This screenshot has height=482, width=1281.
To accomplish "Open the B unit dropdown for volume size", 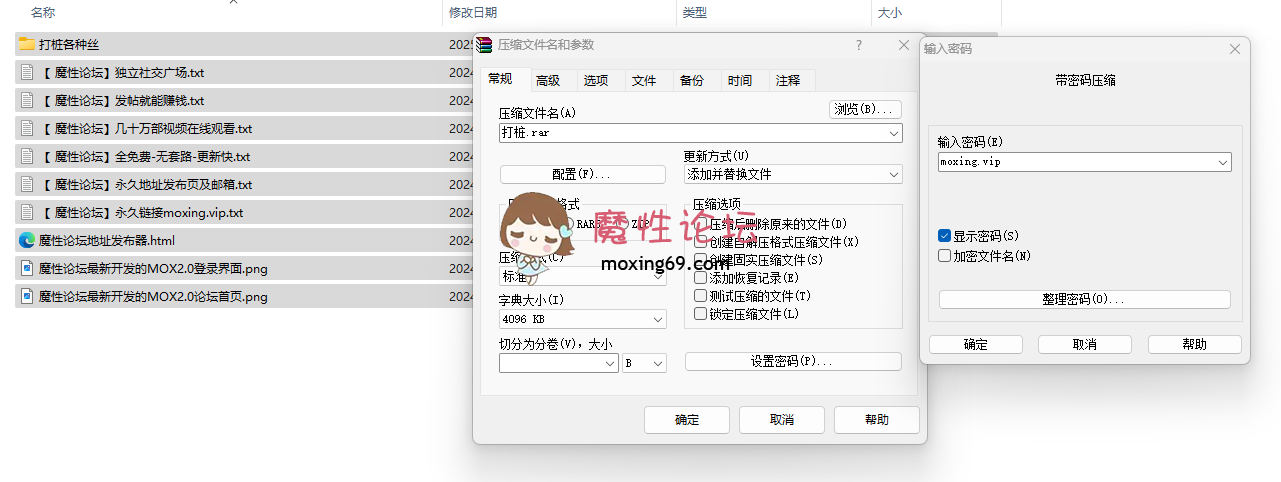I will click(x=658, y=364).
